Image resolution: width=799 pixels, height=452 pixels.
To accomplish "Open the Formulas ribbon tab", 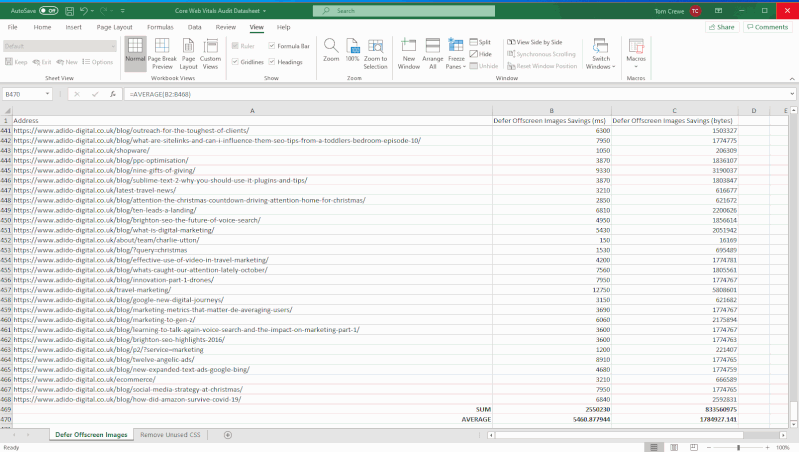I will [160, 27].
